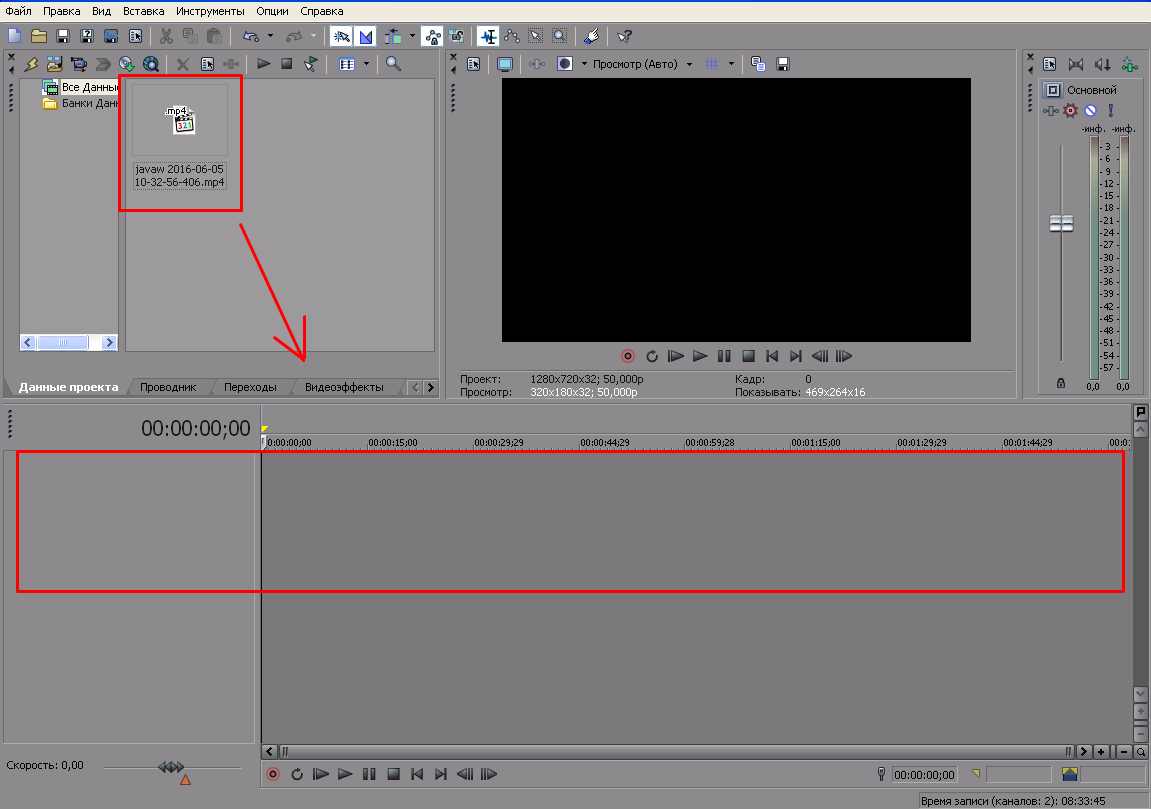Toggle Auto Ripple icon
Screen dimensions: 1151x809
(x=393, y=36)
